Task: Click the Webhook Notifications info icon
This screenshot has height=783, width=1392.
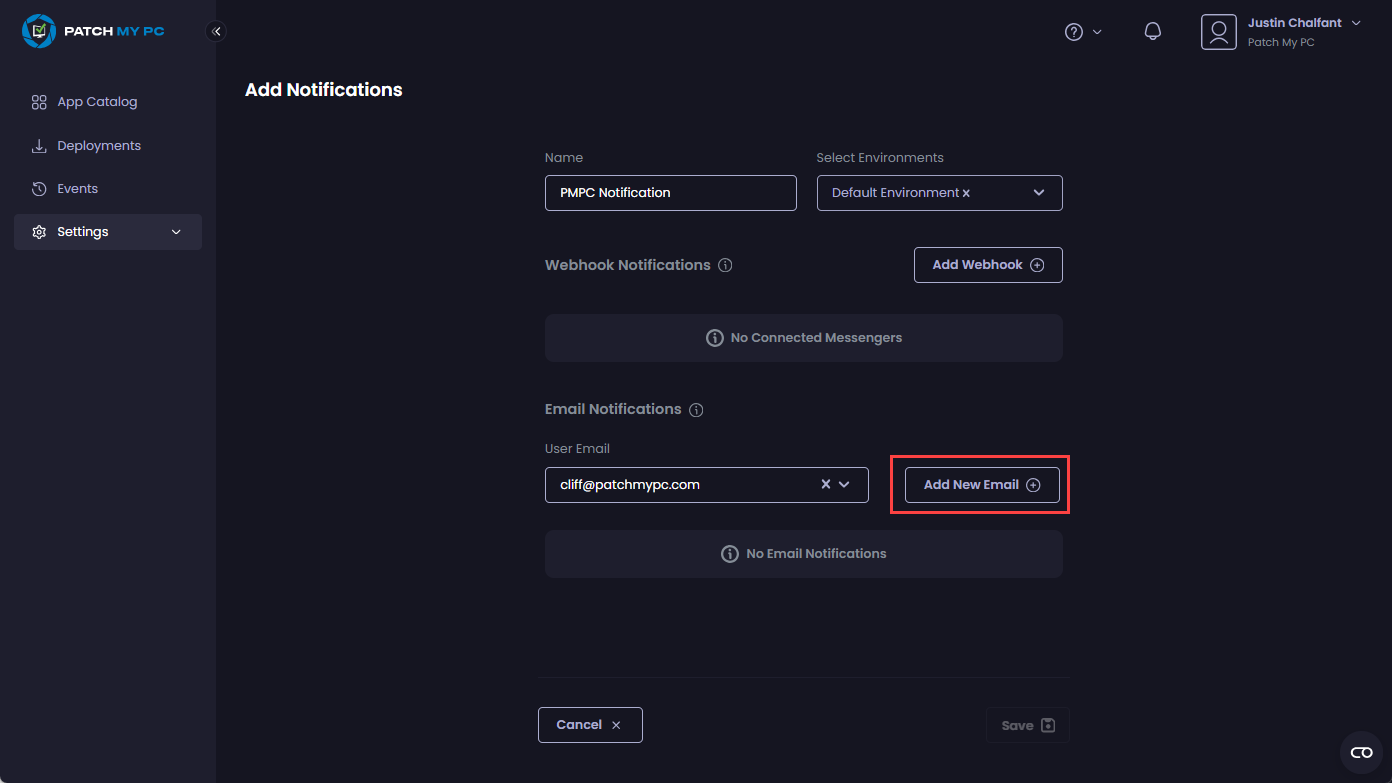Action: [x=725, y=266]
